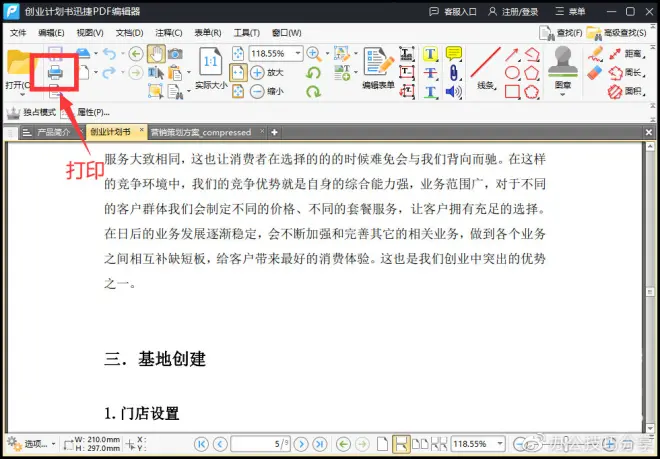660x459 pixels.
Task: Toggle exclusive mode (独占模式)
Action: 31,112
